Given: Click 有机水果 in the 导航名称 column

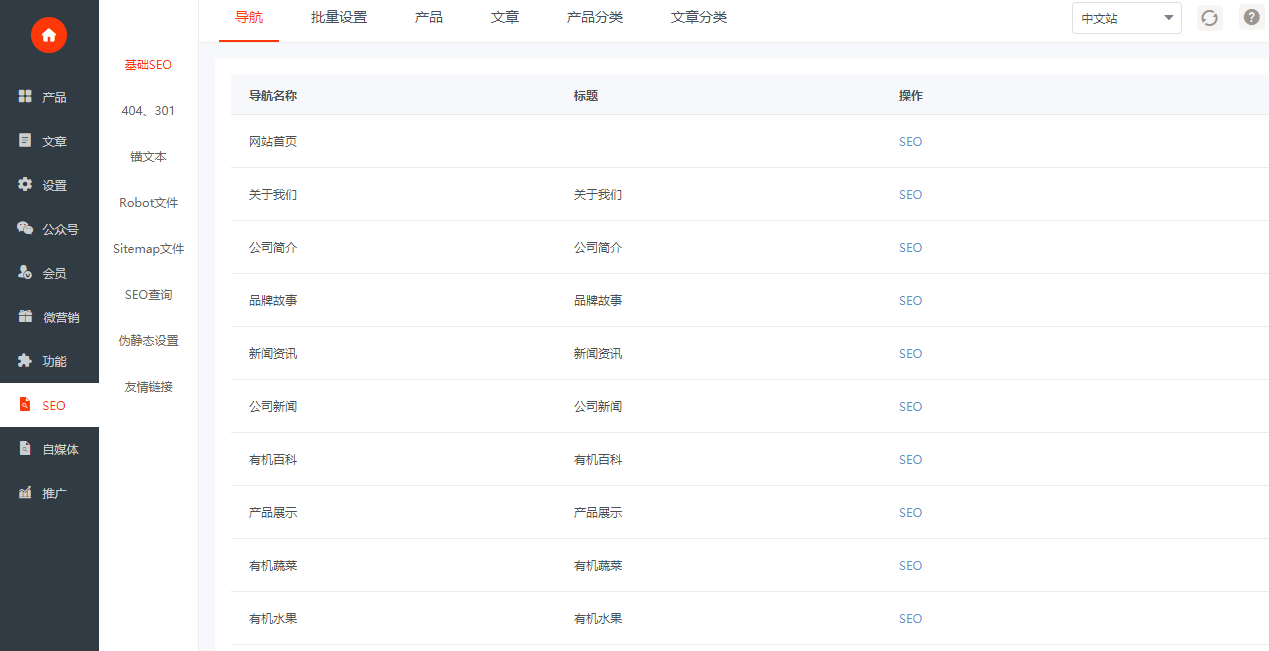Looking at the screenshot, I should [x=273, y=618].
